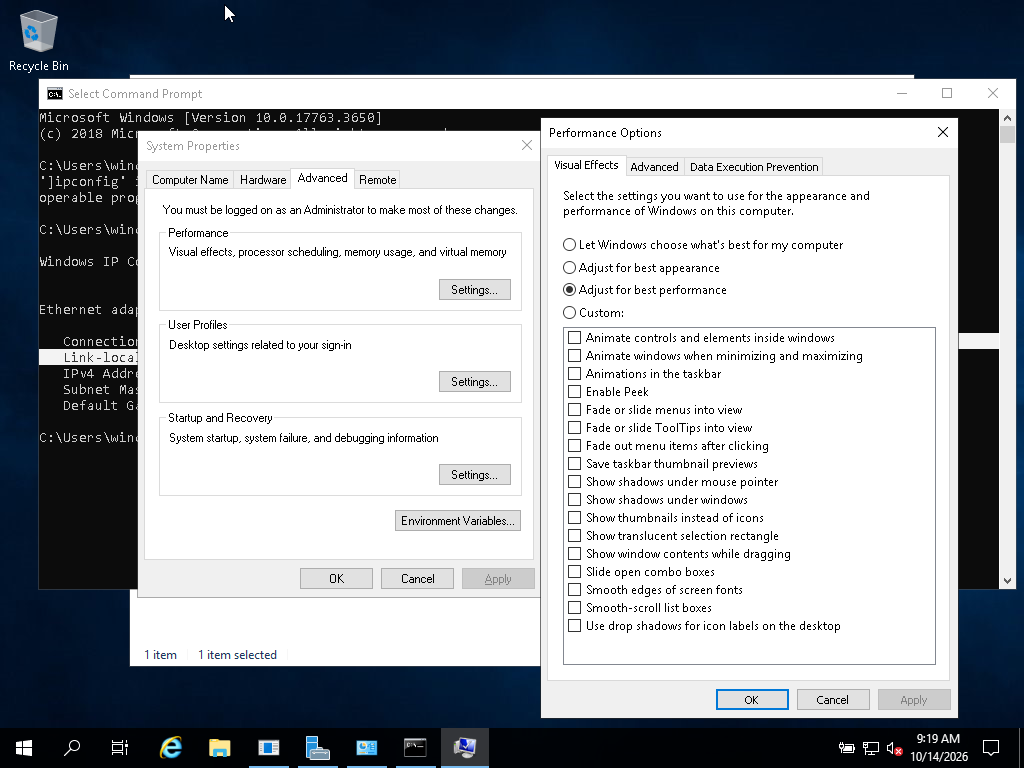Image resolution: width=1024 pixels, height=768 pixels.
Task: Open Performance Settings button
Action: 474,290
